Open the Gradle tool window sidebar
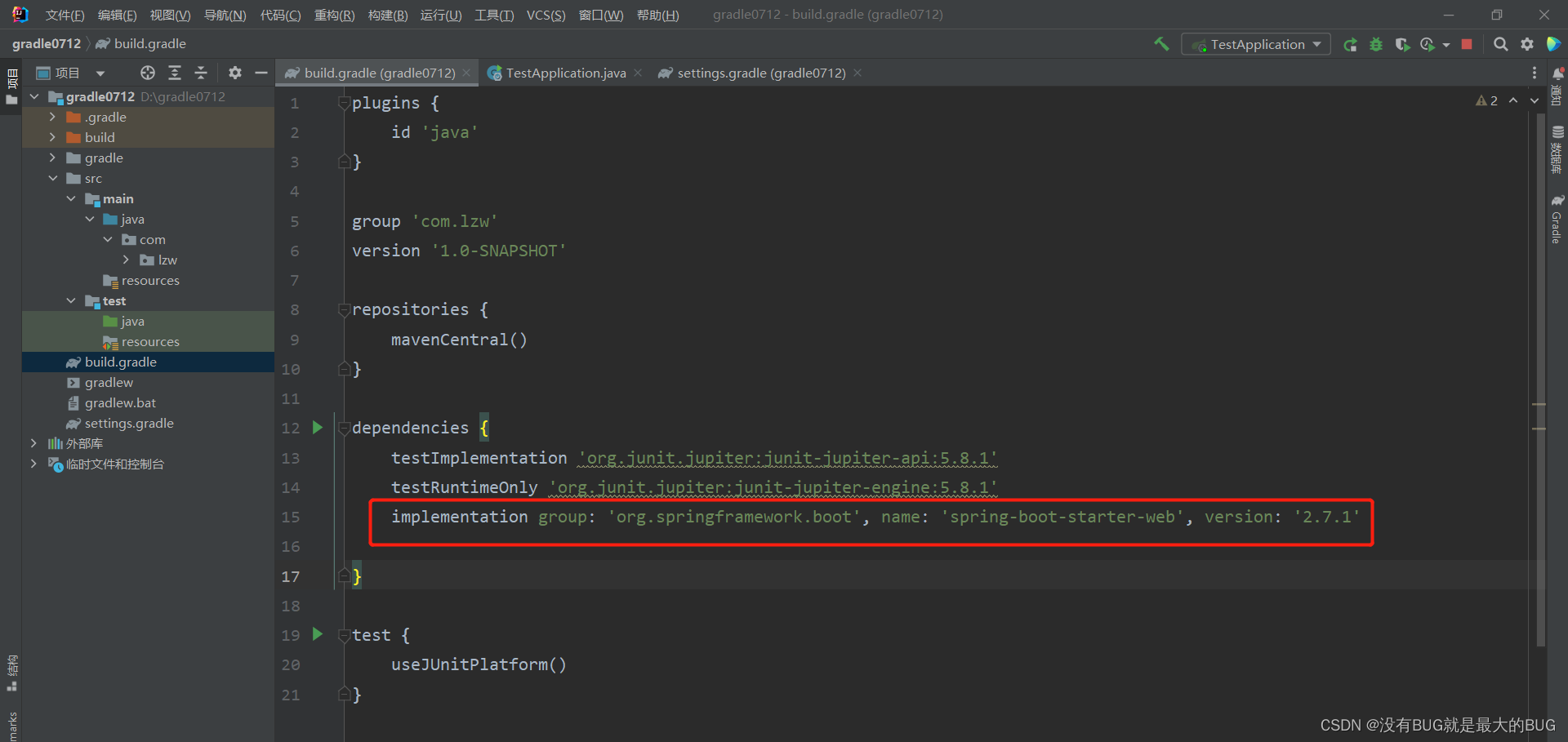1568x742 pixels. point(1557,220)
